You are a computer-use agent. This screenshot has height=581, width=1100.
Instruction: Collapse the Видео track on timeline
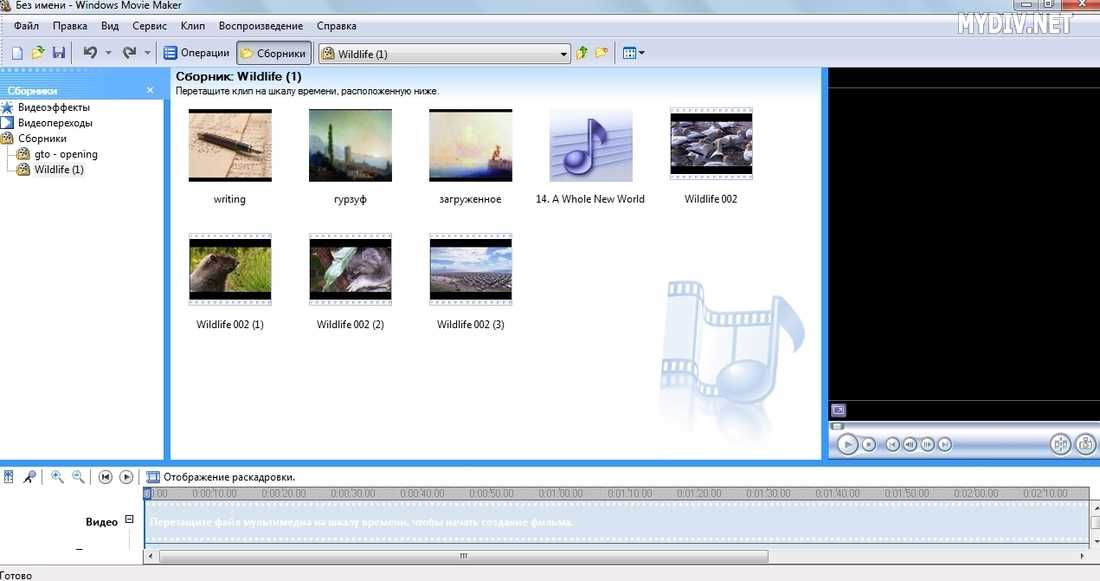129,519
